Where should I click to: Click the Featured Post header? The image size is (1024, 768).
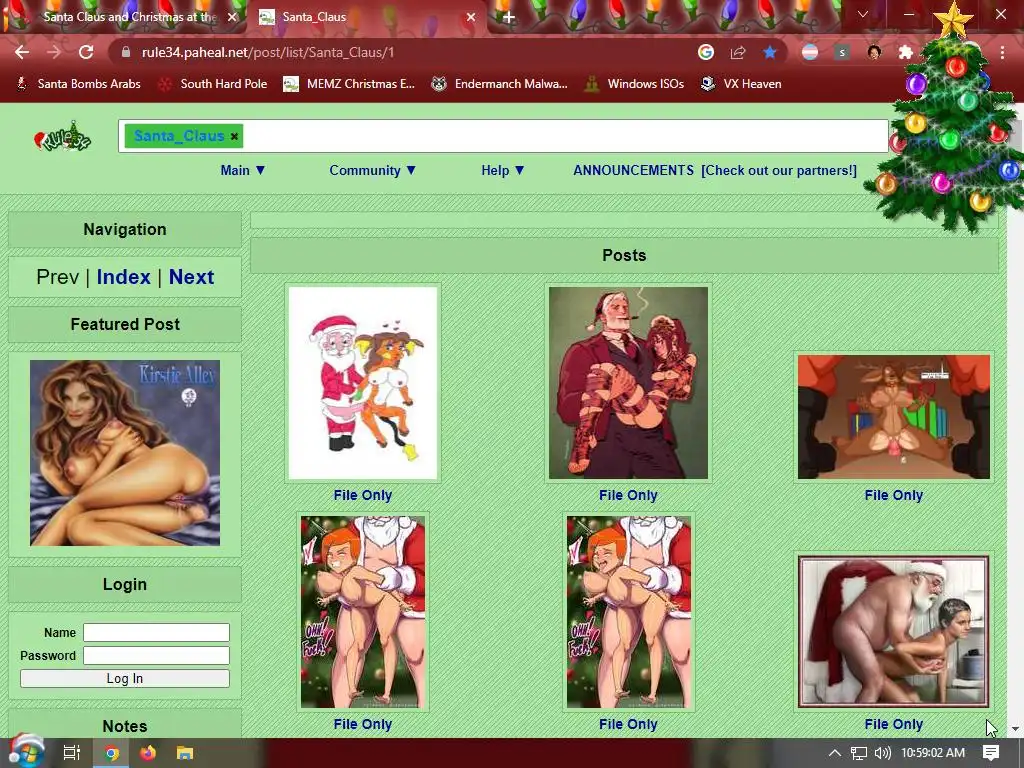[125, 324]
